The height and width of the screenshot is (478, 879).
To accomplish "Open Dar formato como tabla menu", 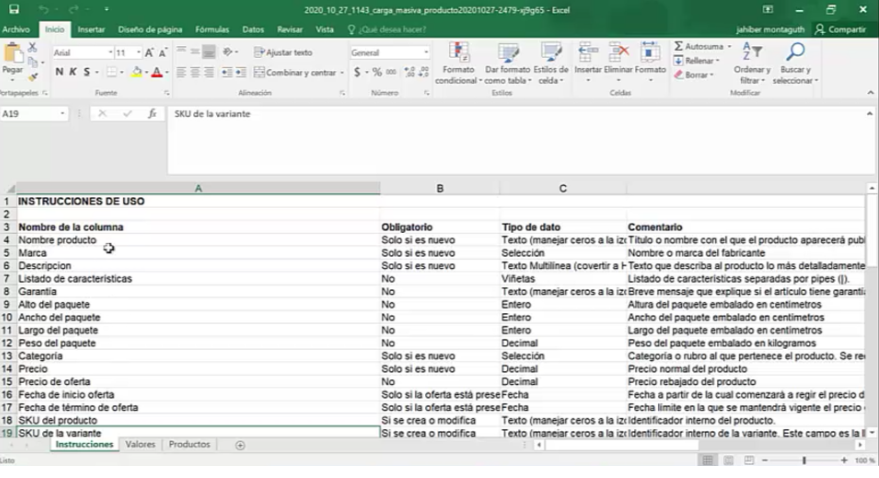I will point(507,63).
